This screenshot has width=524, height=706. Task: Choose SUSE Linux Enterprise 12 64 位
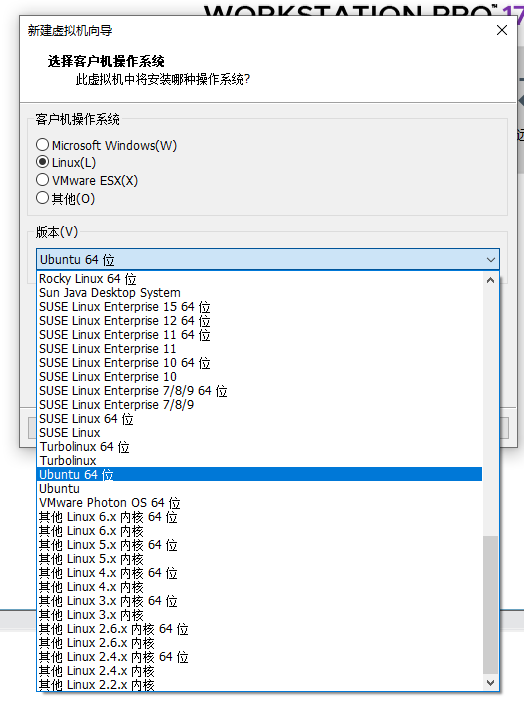260,321
